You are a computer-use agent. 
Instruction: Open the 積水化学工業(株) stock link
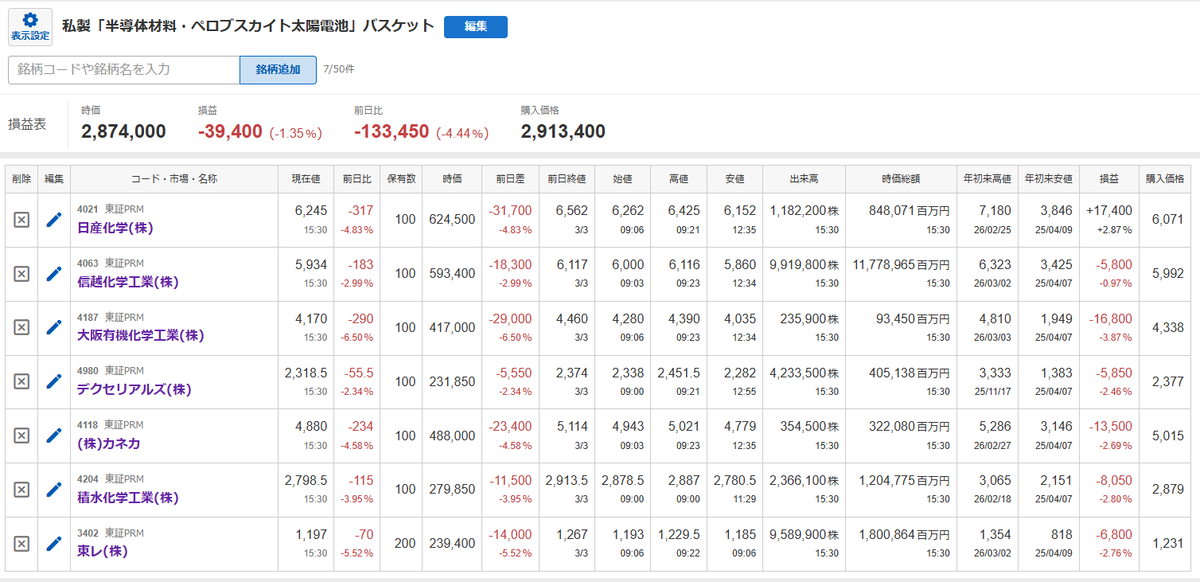(128, 498)
